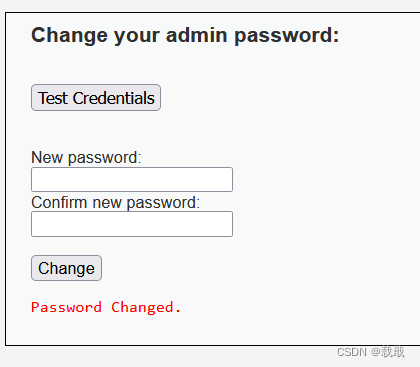
Task: Select the red 'Password Changed.' status message
Action: [x=106, y=307]
